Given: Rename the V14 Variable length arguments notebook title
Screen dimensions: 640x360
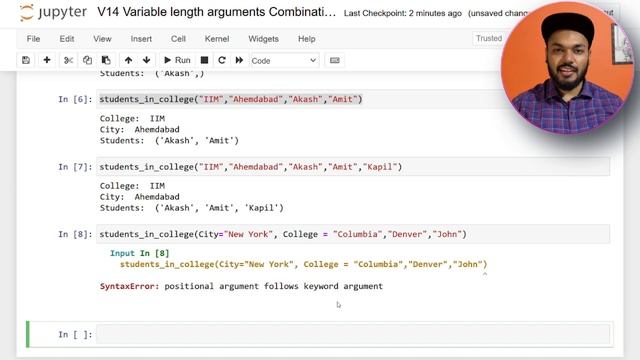Looking at the screenshot, I should tap(216, 12).
